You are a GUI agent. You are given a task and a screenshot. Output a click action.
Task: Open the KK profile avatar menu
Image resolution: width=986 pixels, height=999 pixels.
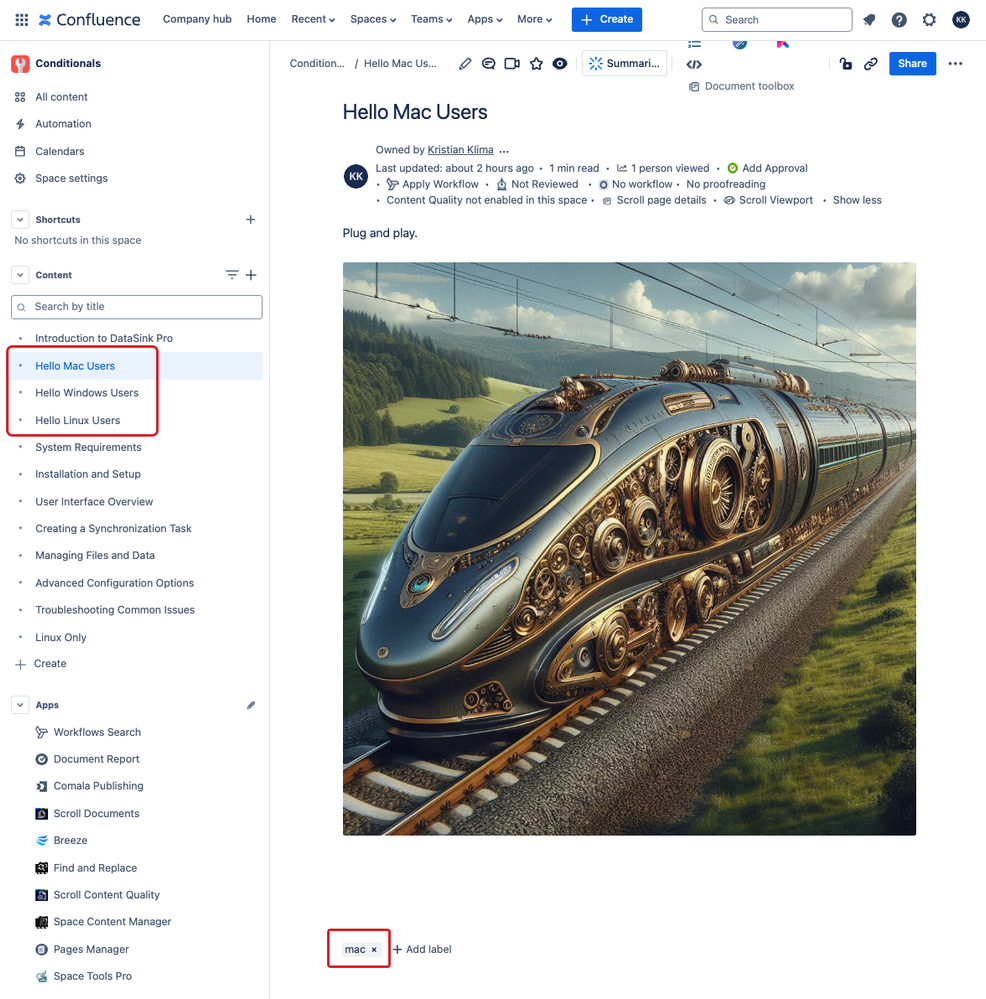[x=961, y=20]
